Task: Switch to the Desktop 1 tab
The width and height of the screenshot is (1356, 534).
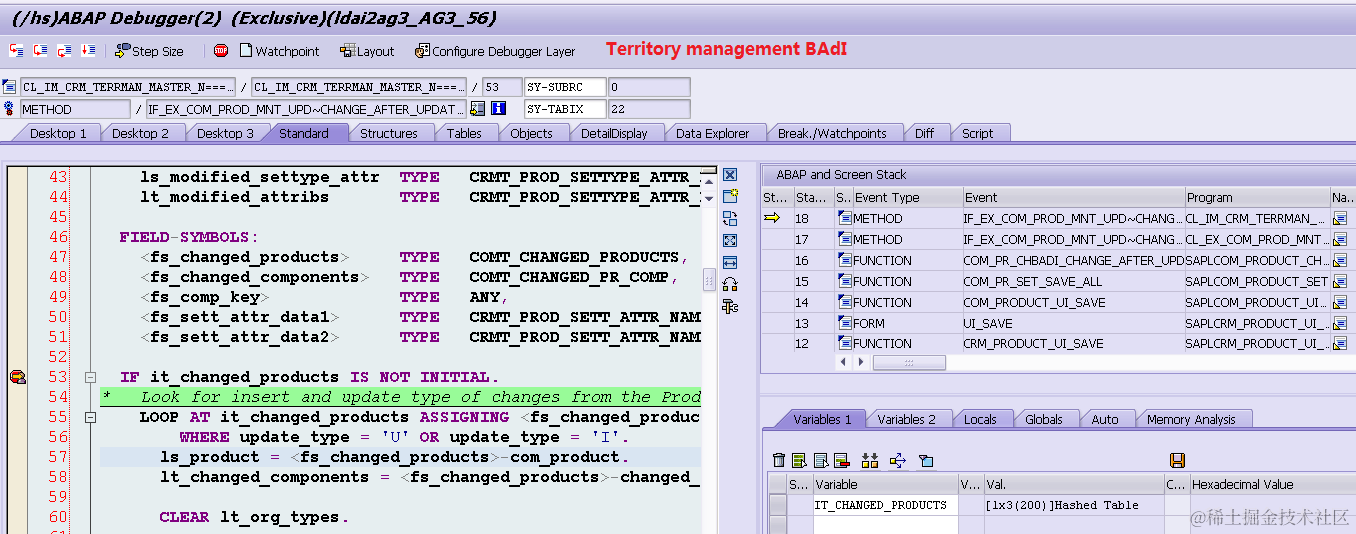Action: pyautogui.click(x=58, y=133)
